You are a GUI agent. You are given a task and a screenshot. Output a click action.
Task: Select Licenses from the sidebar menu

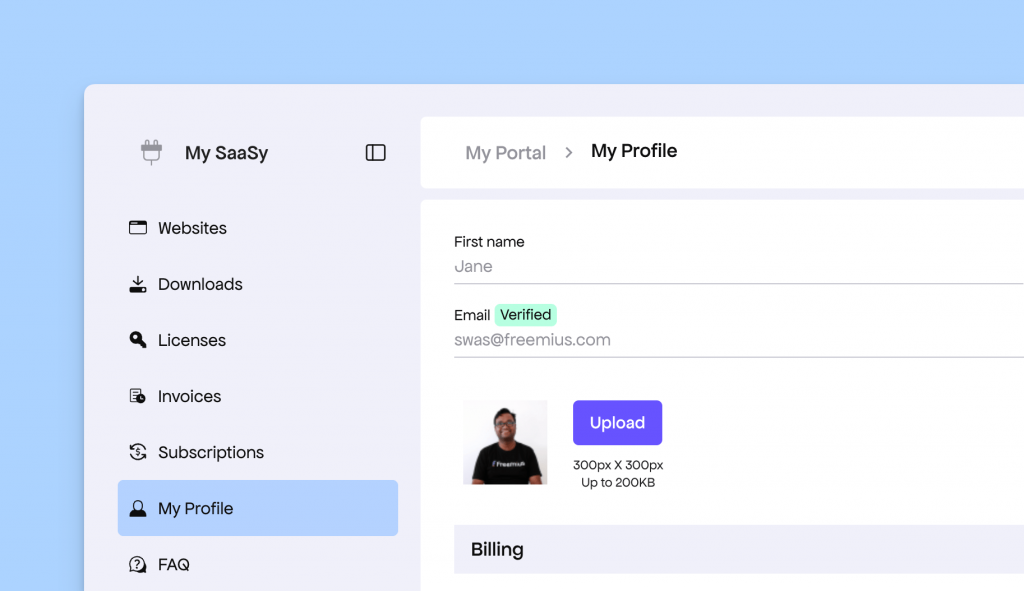pyautogui.click(x=191, y=340)
